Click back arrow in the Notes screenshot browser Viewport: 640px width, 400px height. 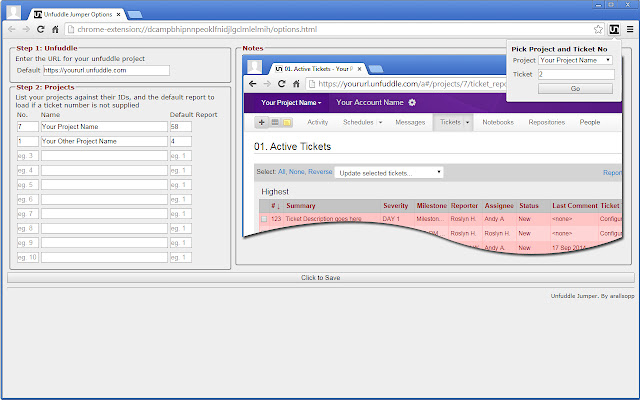[253, 84]
